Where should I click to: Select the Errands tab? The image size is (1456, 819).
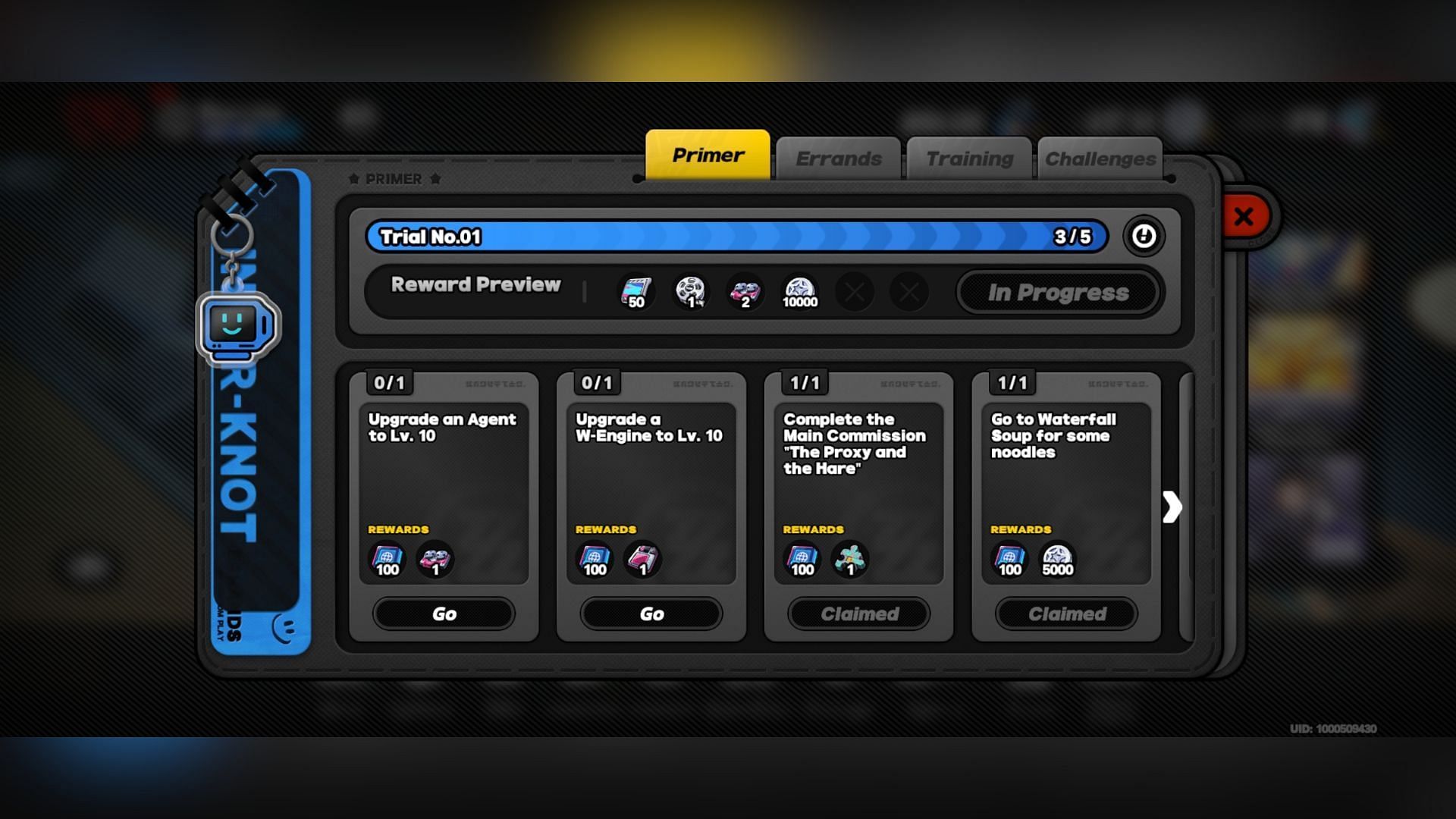838,157
